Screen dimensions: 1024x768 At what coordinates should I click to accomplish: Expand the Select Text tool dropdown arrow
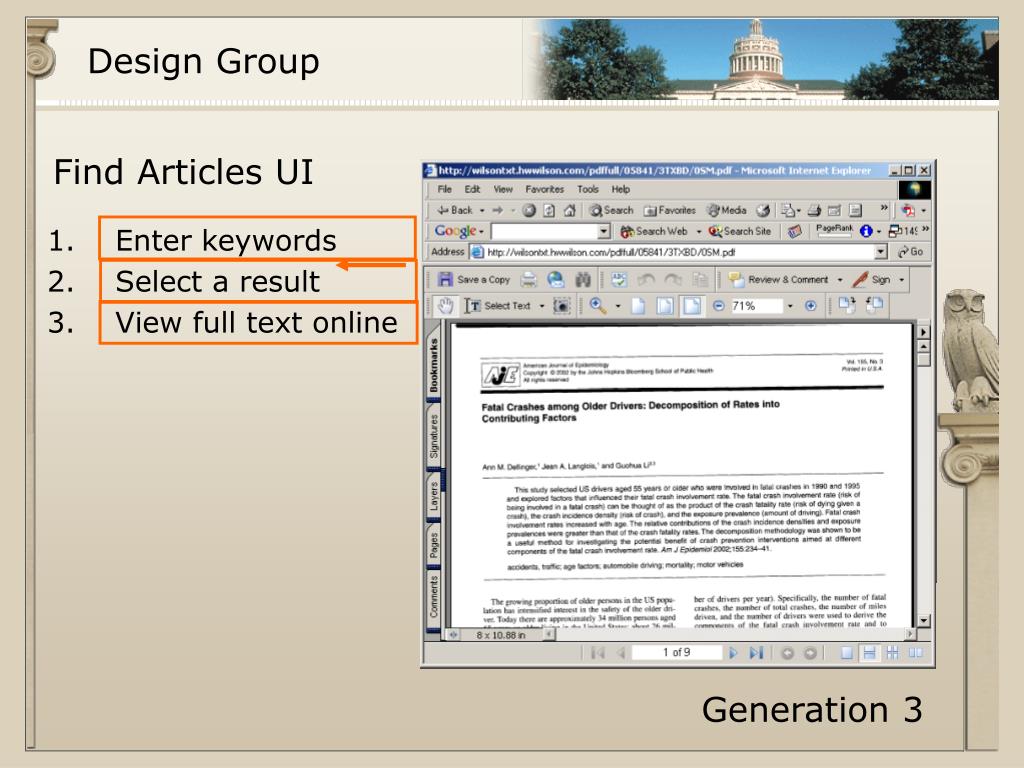[541, 305]
